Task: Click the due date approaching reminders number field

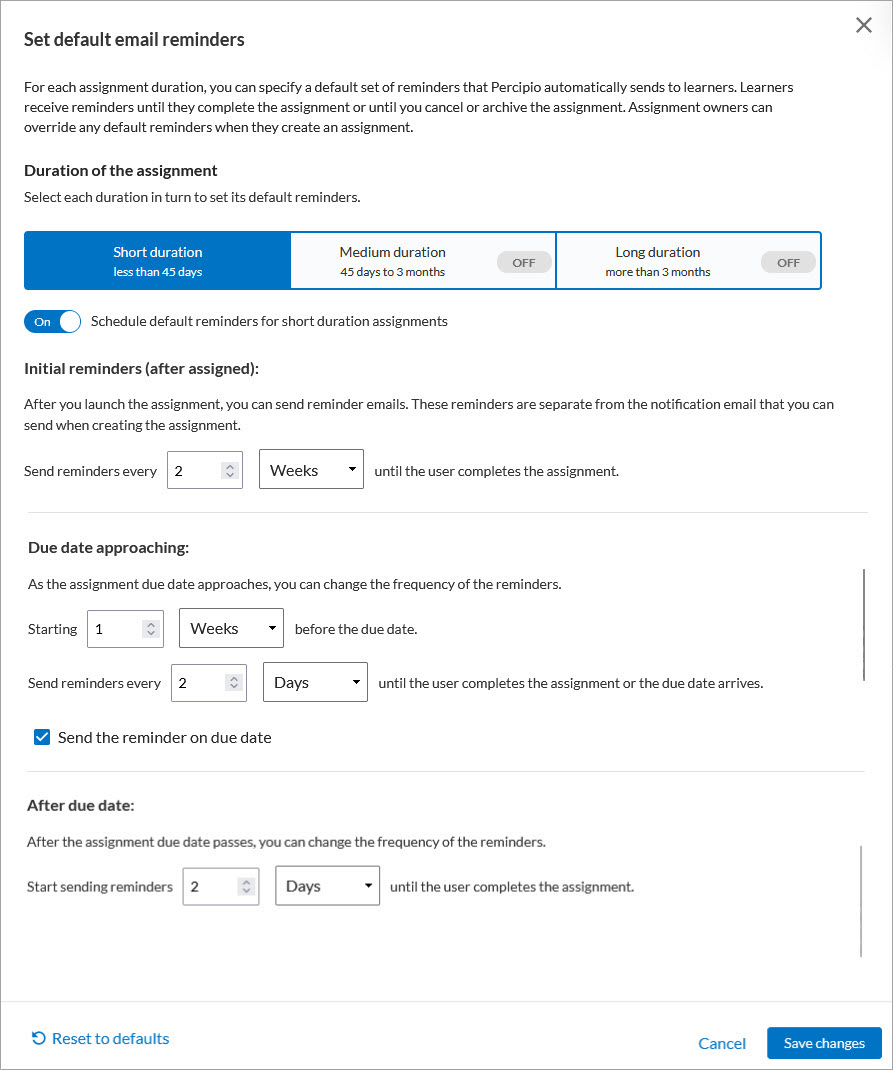Action: pos(198,683)
